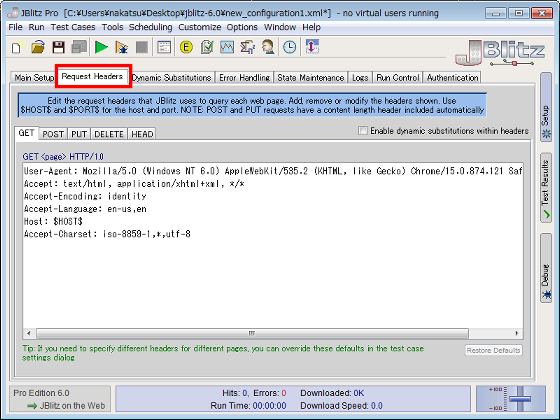Click the horizontal scrollbar thumb

(x=252, y=333)
